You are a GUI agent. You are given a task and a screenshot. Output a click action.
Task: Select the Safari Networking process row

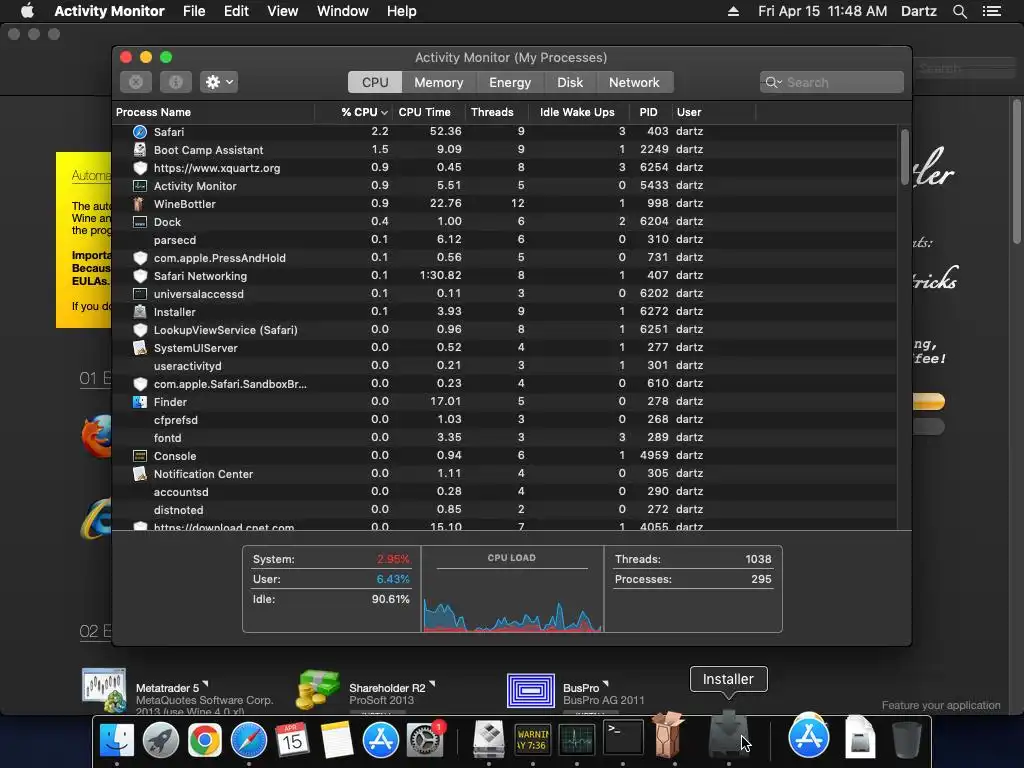(504, 276)
